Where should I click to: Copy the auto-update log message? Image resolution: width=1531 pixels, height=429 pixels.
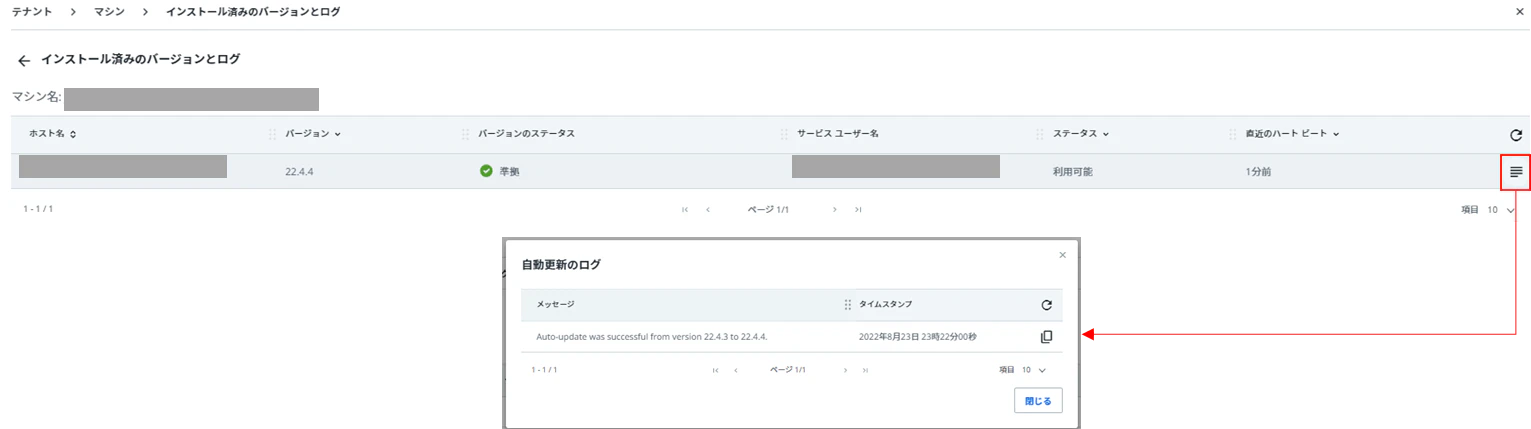point(1047,337)
